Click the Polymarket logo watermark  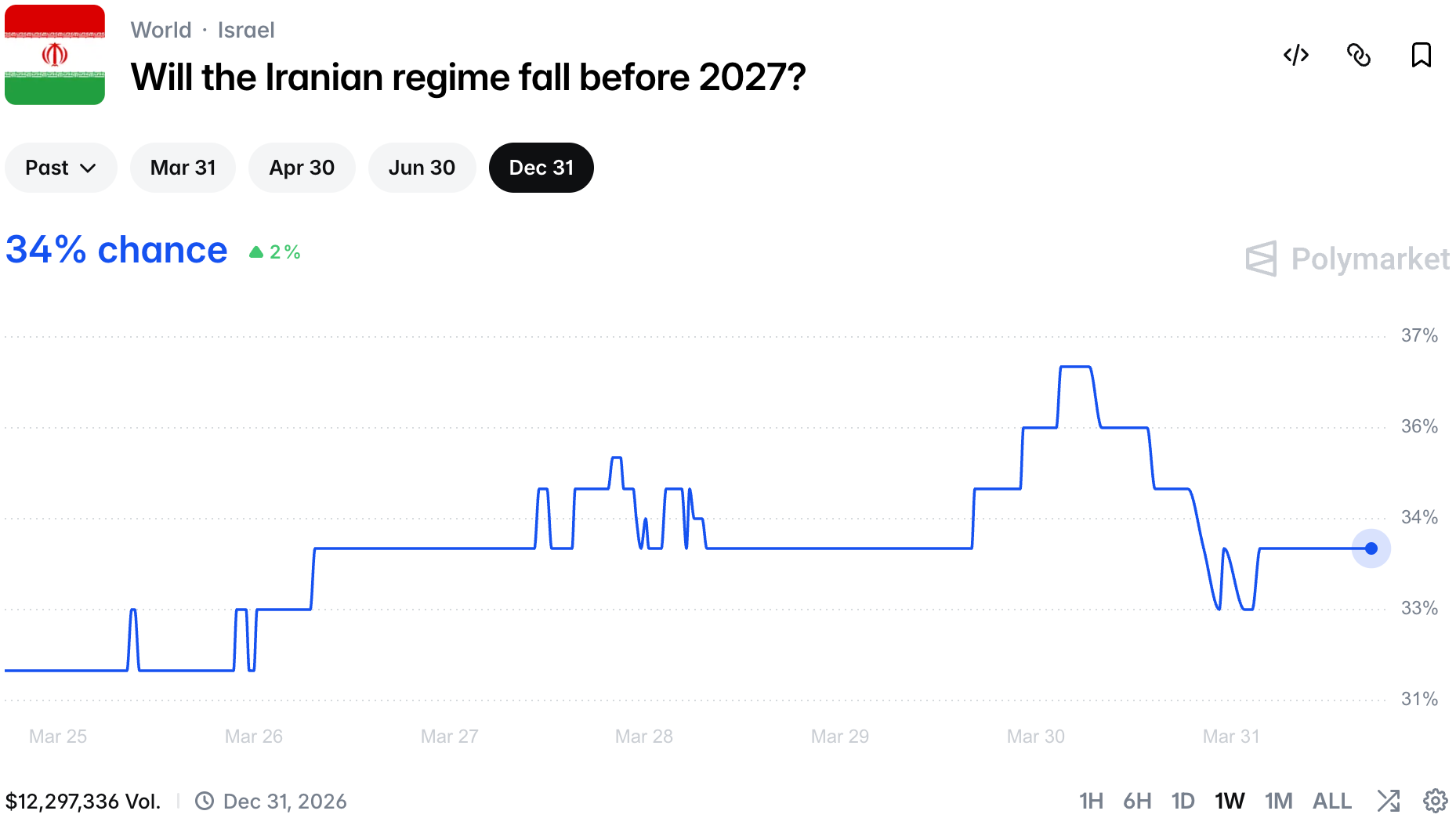point(1347,259)
